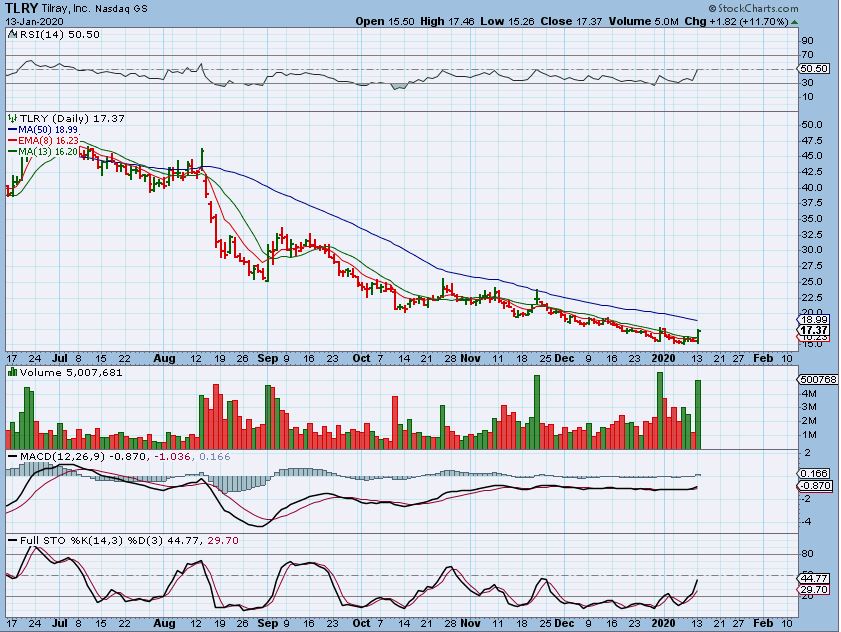Click the 0.166 MACD histogram tag
This screenshot has height=632, width=841.
(814, 474)
